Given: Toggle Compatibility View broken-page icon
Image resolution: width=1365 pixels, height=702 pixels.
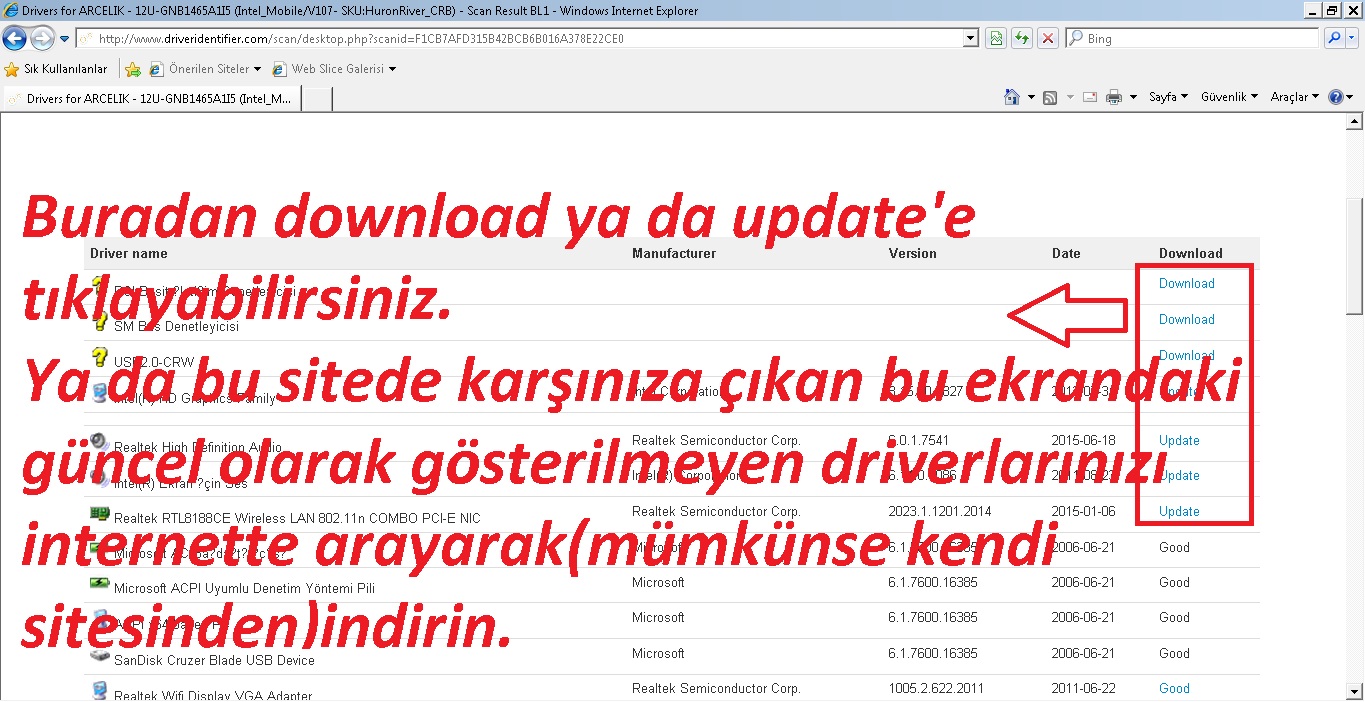Looking at the screenshot, I should point(996,39).
